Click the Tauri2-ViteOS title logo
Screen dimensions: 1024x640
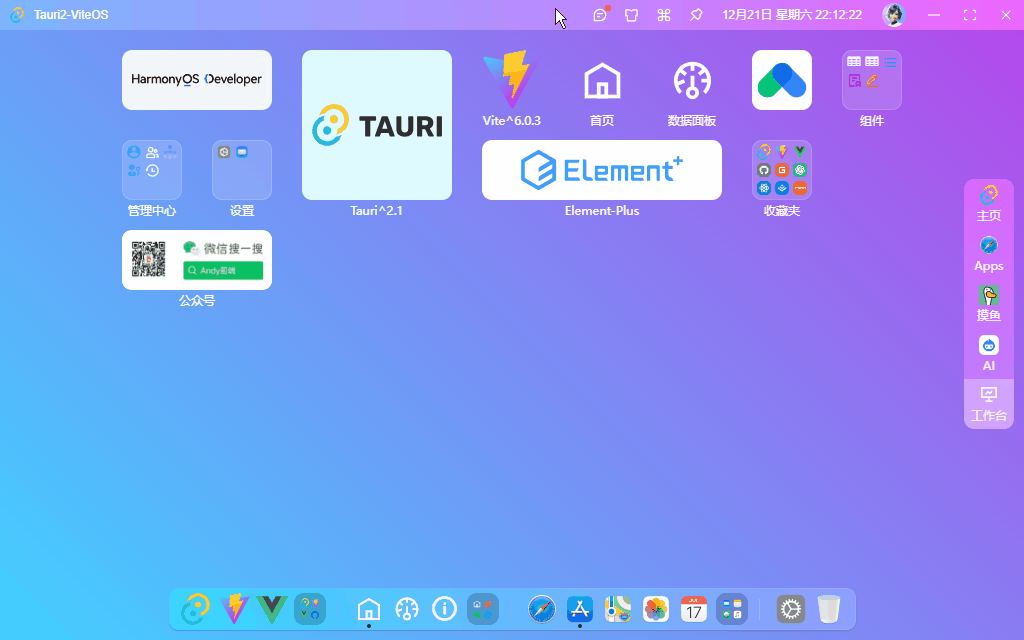point(18,14)
